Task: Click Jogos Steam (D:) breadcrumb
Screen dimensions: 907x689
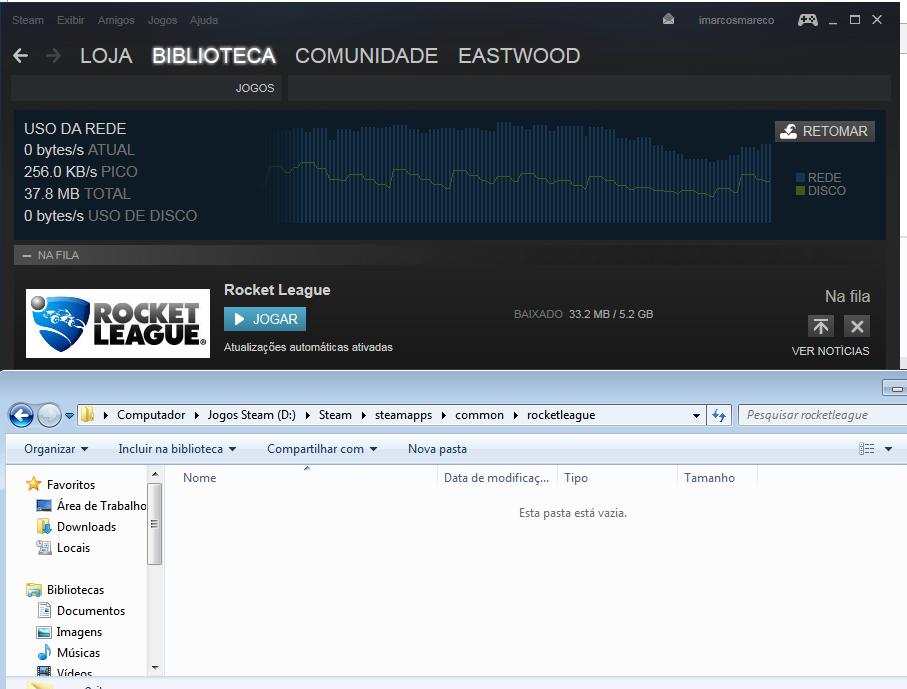Action: point(252,415)
